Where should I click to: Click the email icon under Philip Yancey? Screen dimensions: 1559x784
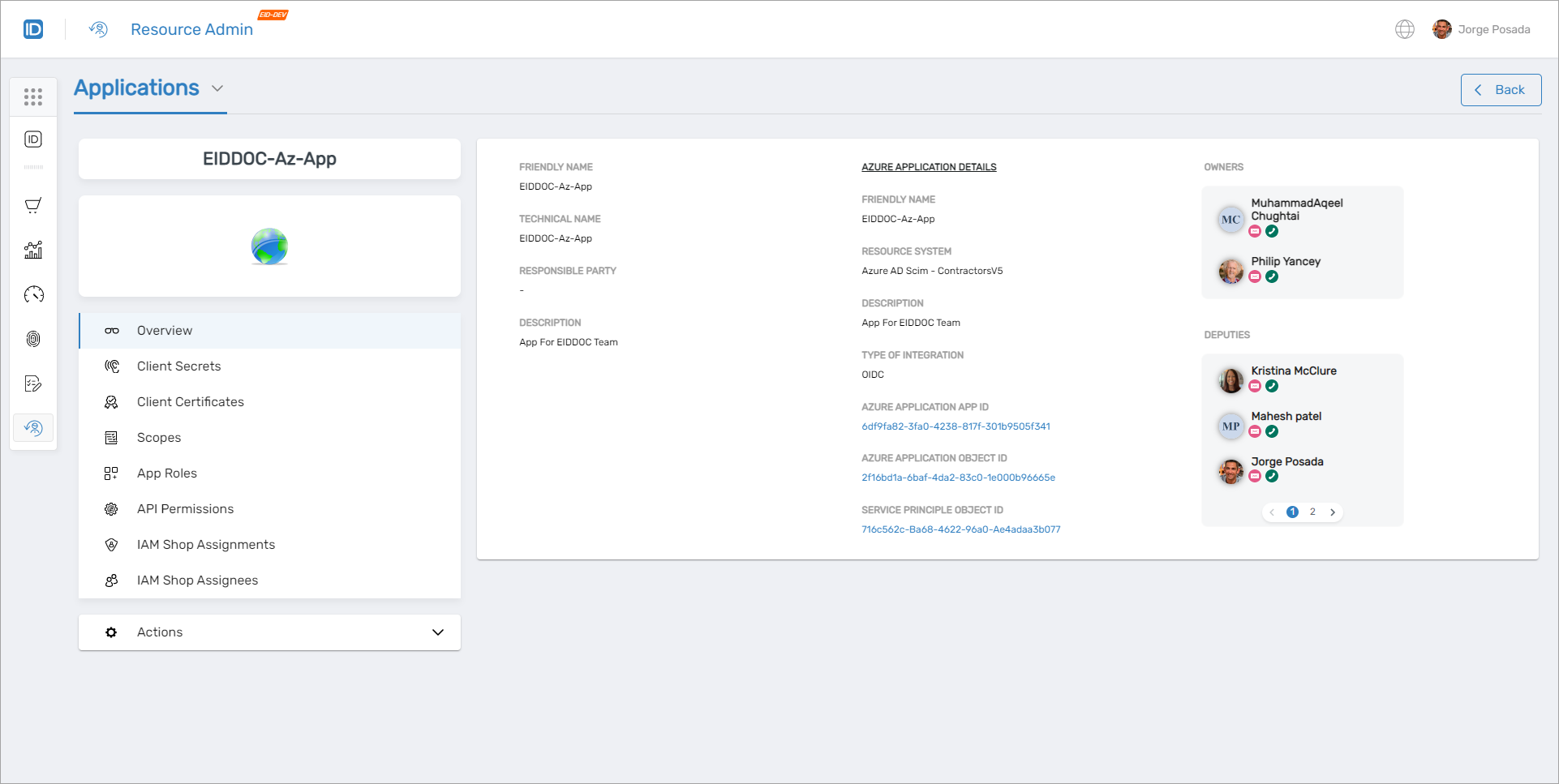(1256, 276)
